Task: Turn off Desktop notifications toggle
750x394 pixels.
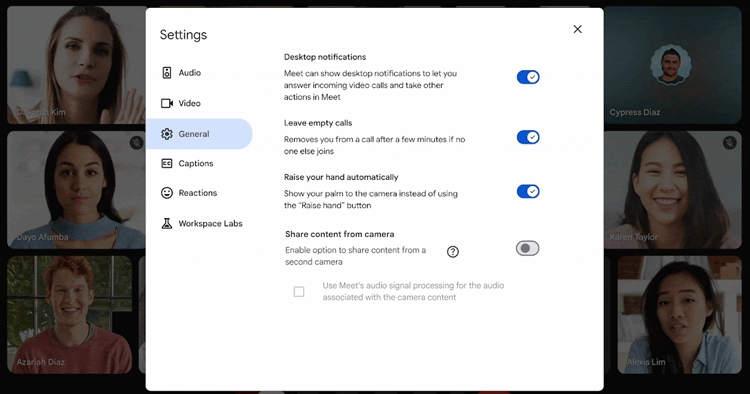Action: click(528, 77)
